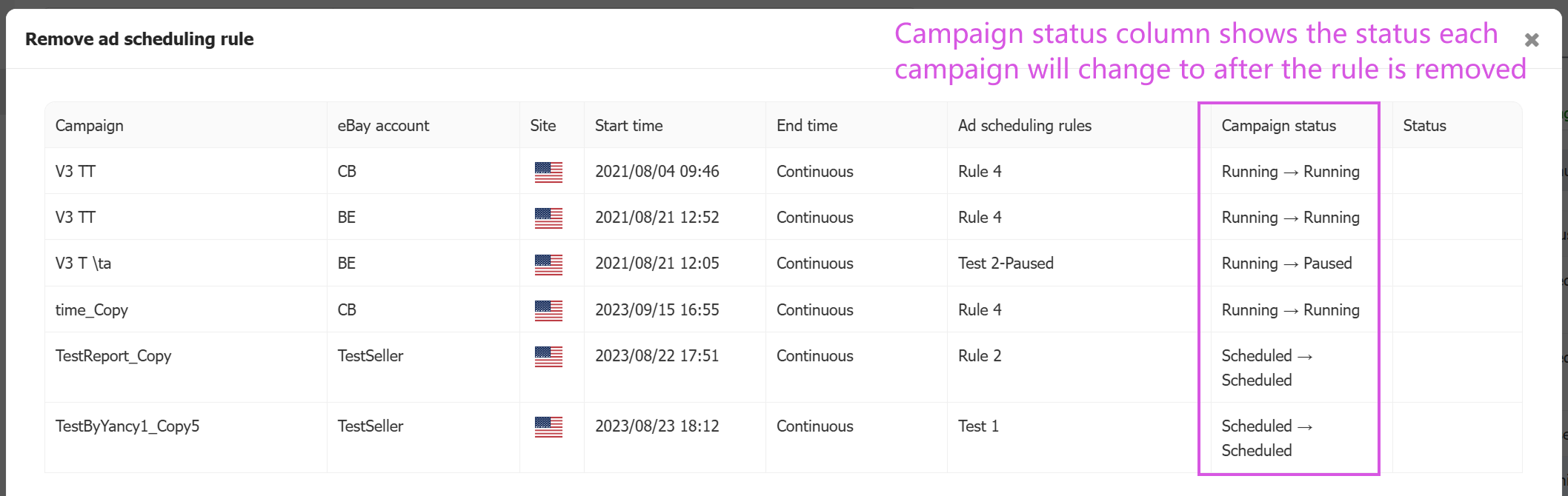Image resolution: width=1568 pixels, height=496 pixels.
Task: Click the US flag for V3 T \ta campaign
Action: tap(548, 264)
